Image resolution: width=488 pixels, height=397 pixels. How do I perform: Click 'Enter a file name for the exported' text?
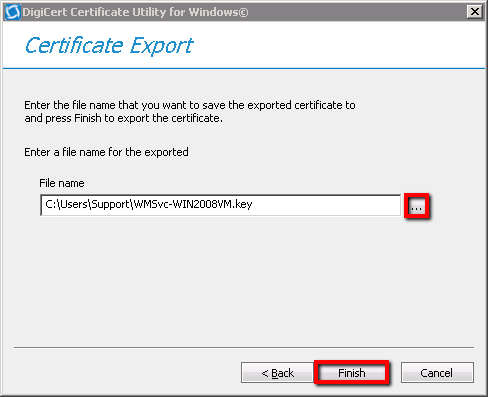106,152
